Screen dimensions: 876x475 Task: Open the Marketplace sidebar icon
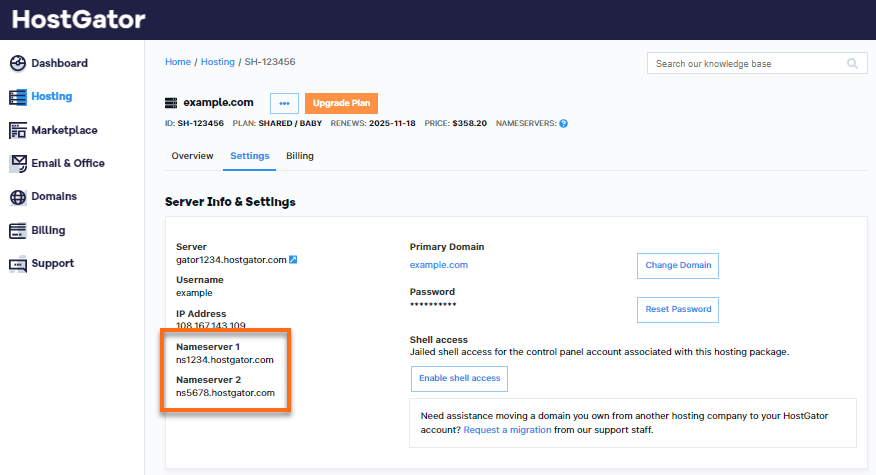pyautogui.click(x=18, y=130)
